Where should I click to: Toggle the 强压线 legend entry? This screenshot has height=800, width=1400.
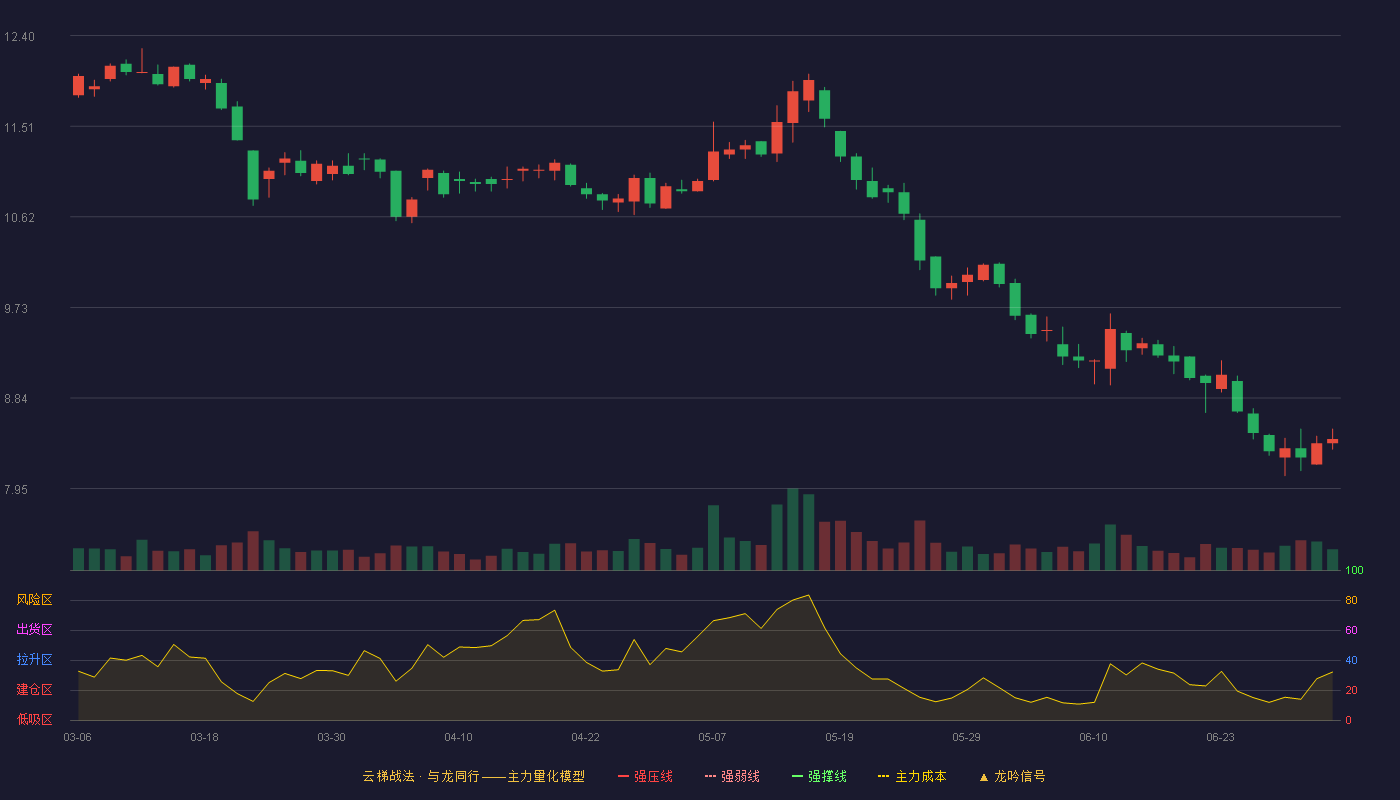tap(645, 776)
